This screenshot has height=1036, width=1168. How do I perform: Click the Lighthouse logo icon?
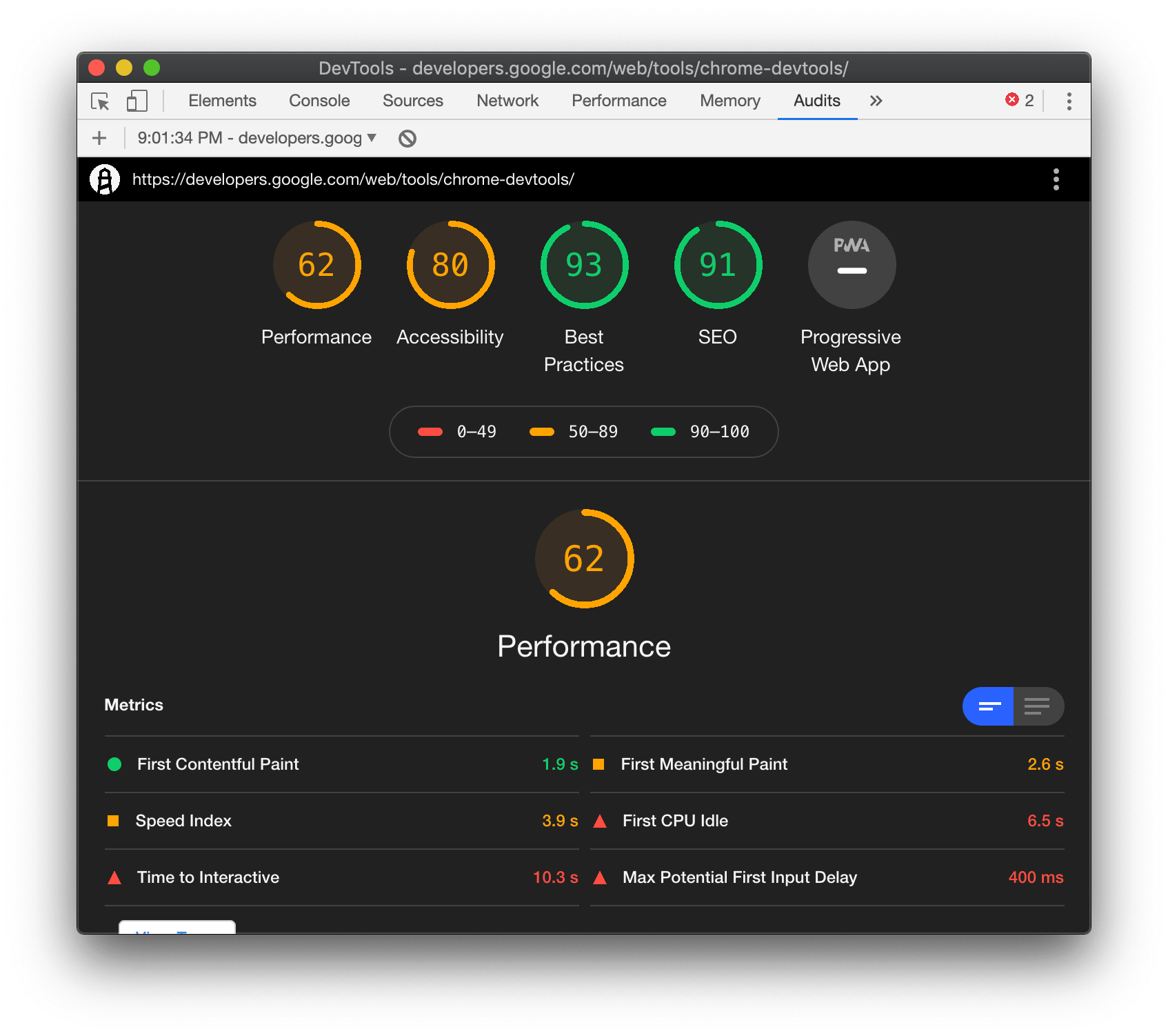click(x=105, y=179)
